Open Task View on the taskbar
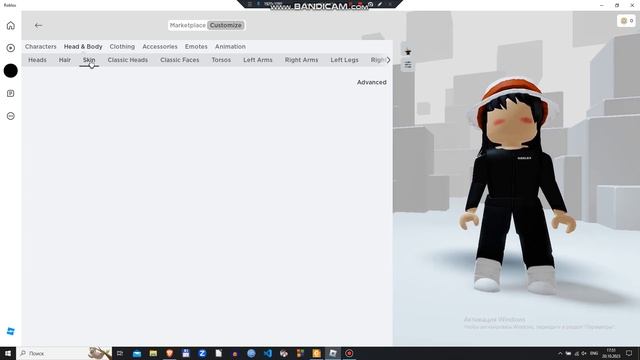The image size is (640, 360). [120, 353]
